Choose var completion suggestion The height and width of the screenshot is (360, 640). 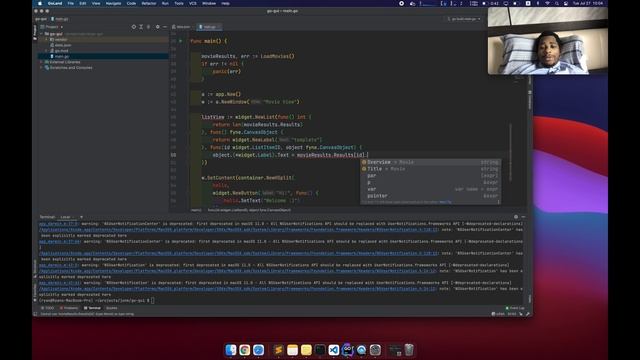point(430,189)
